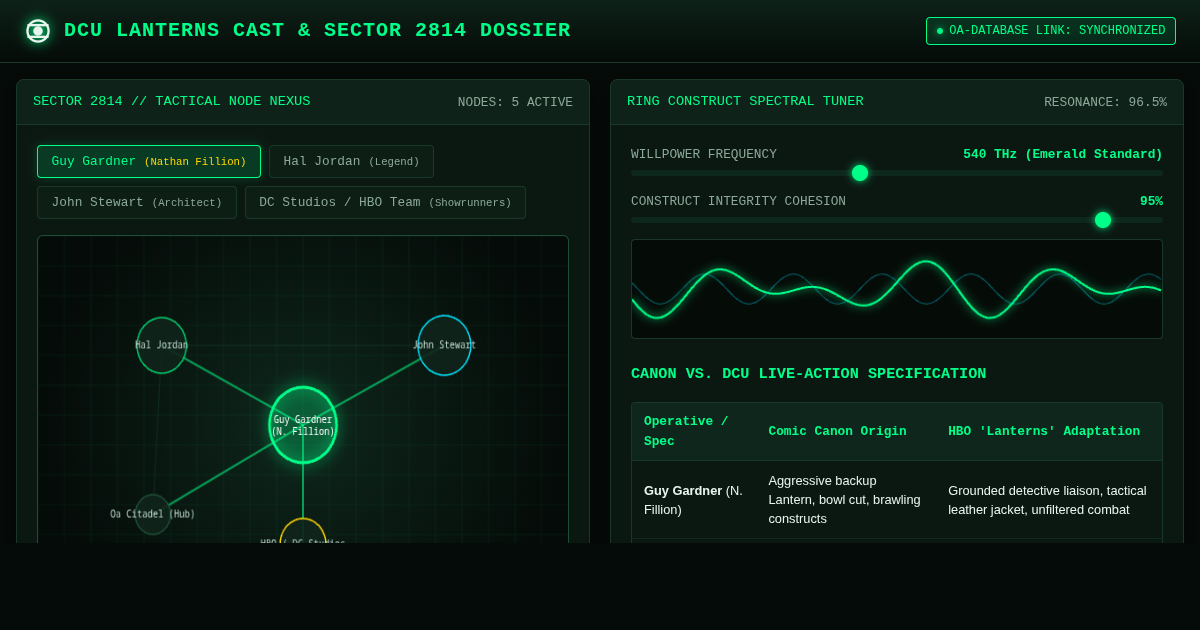Click the 'WILLPOWER FREQUENCY' label

point(704,154)
